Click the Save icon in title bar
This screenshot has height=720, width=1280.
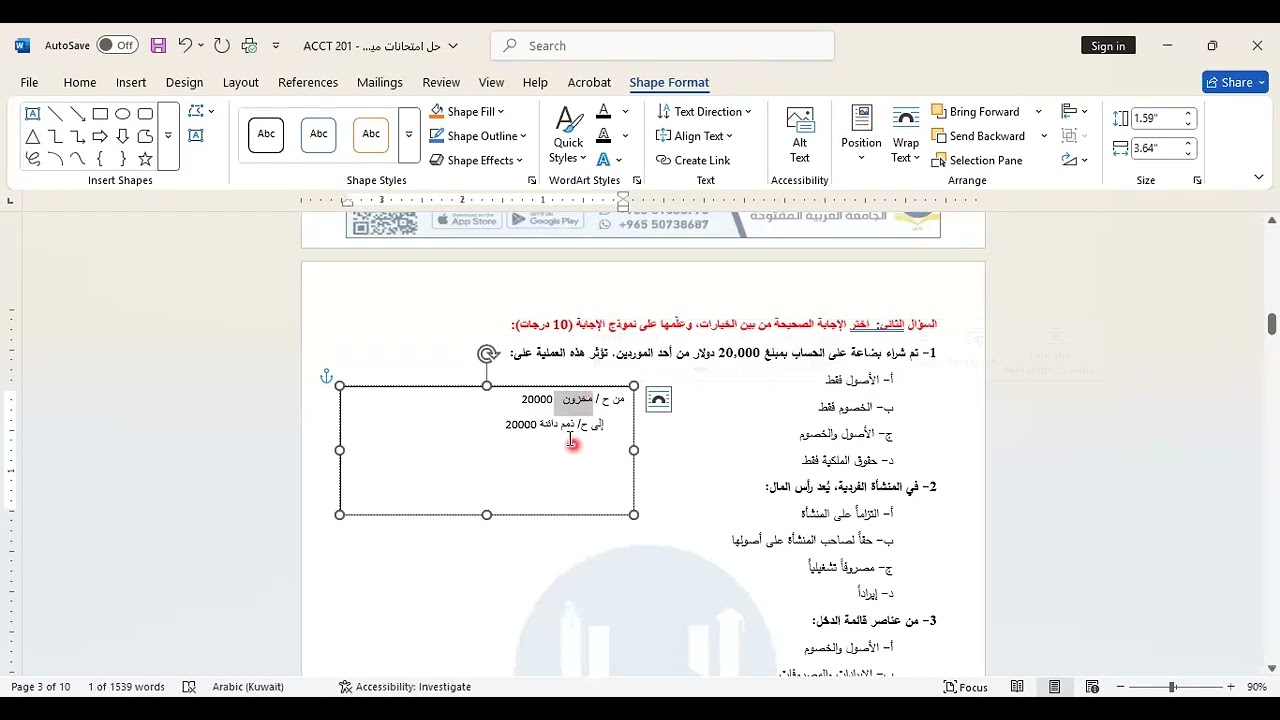tap(158, 46)
